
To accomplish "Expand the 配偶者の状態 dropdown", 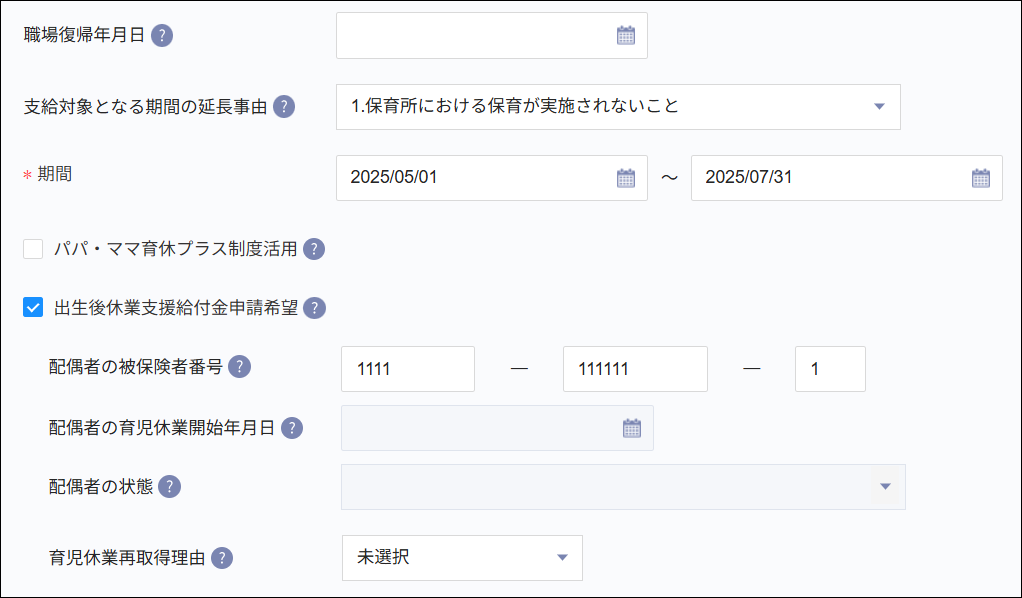I will coord(884,487).
